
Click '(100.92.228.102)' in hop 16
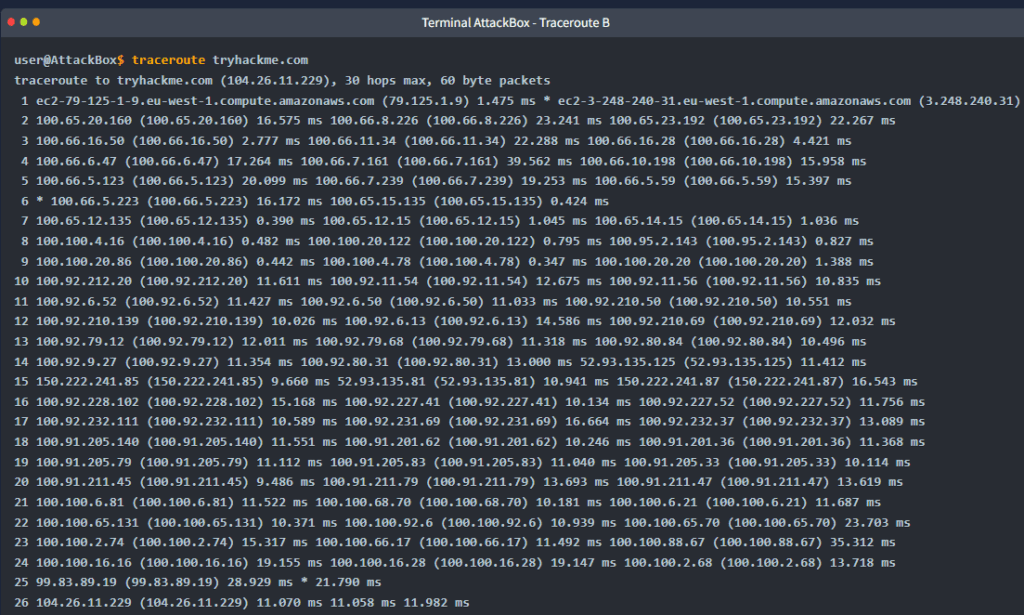point(205,402)
